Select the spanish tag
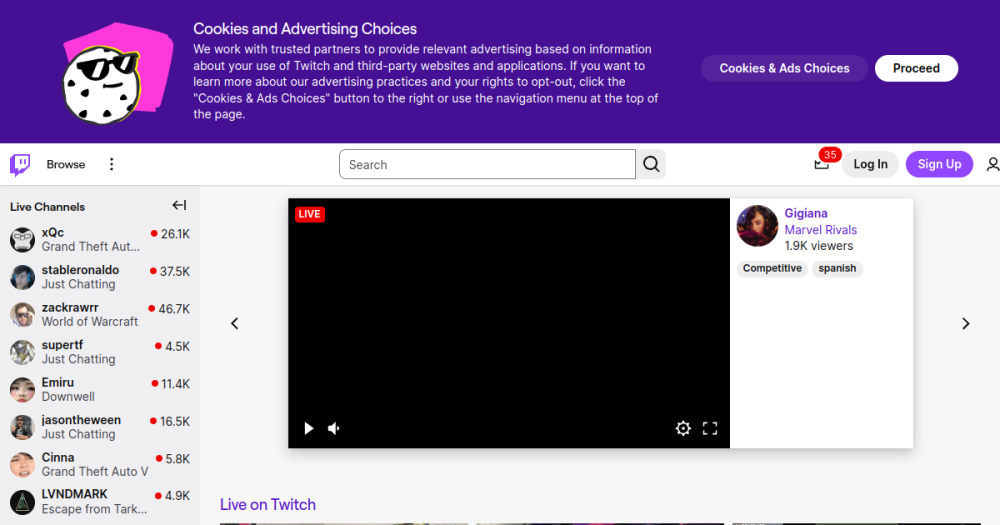The image size is (1000, 525). (x=837, y=269)
